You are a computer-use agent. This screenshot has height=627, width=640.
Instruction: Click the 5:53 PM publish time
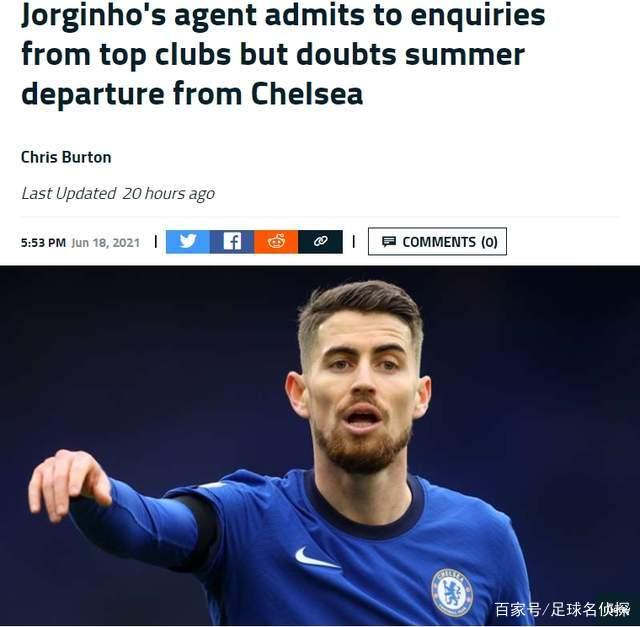43,242
